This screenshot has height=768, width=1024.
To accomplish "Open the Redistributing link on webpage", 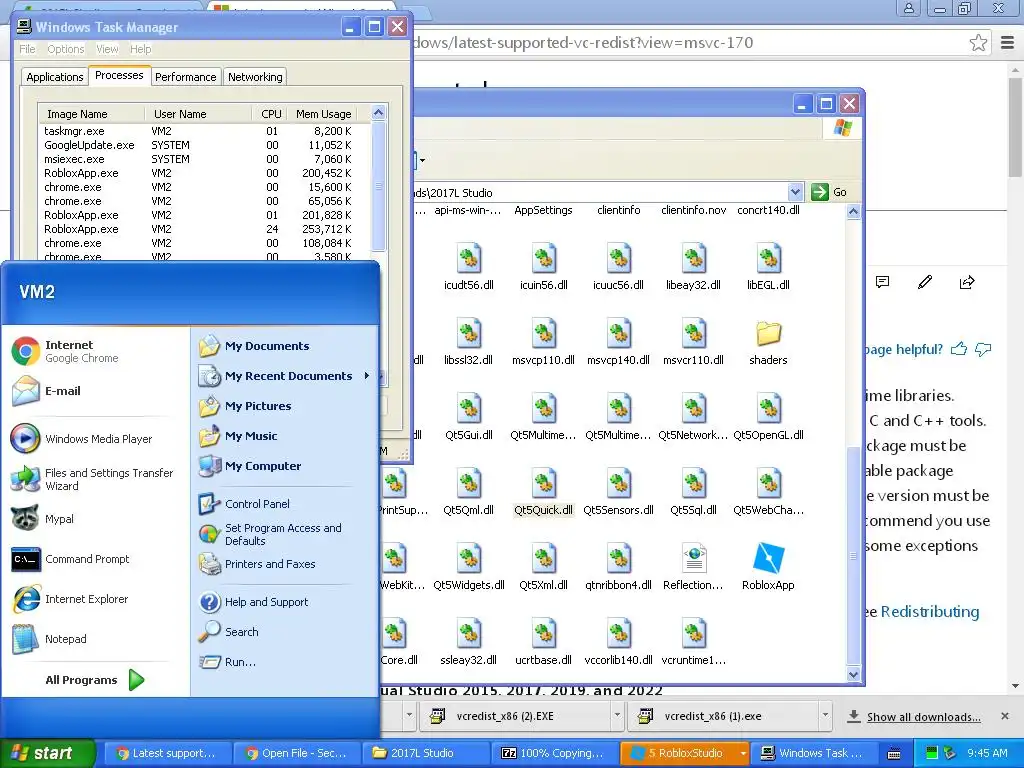I will coord(930,612).
